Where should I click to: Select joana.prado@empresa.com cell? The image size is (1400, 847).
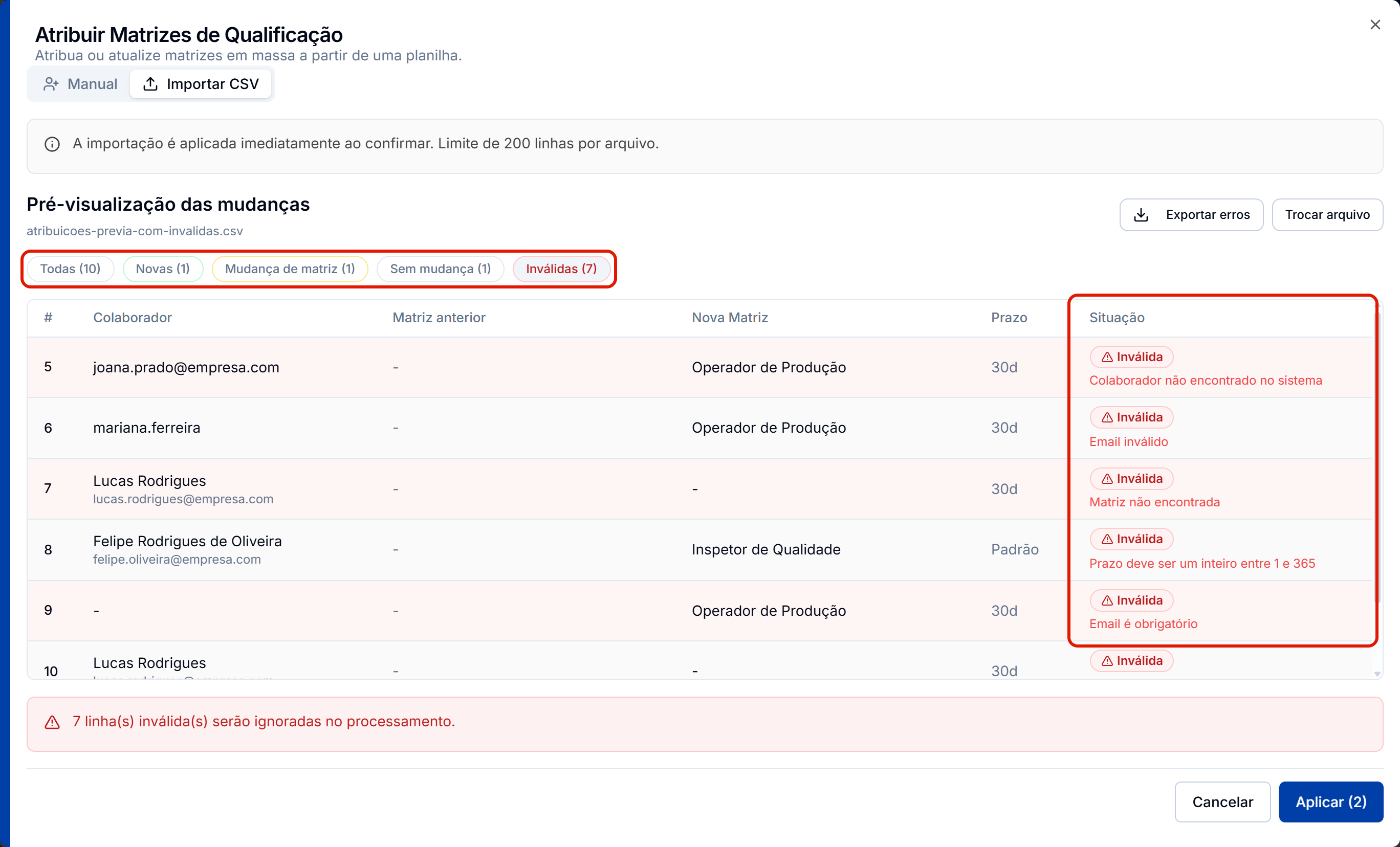[x=186, y=368]
